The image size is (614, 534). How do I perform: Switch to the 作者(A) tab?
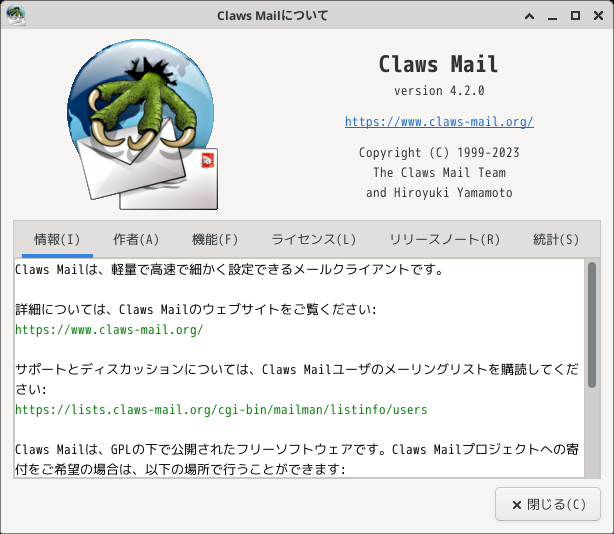click(x=136, y=239)
